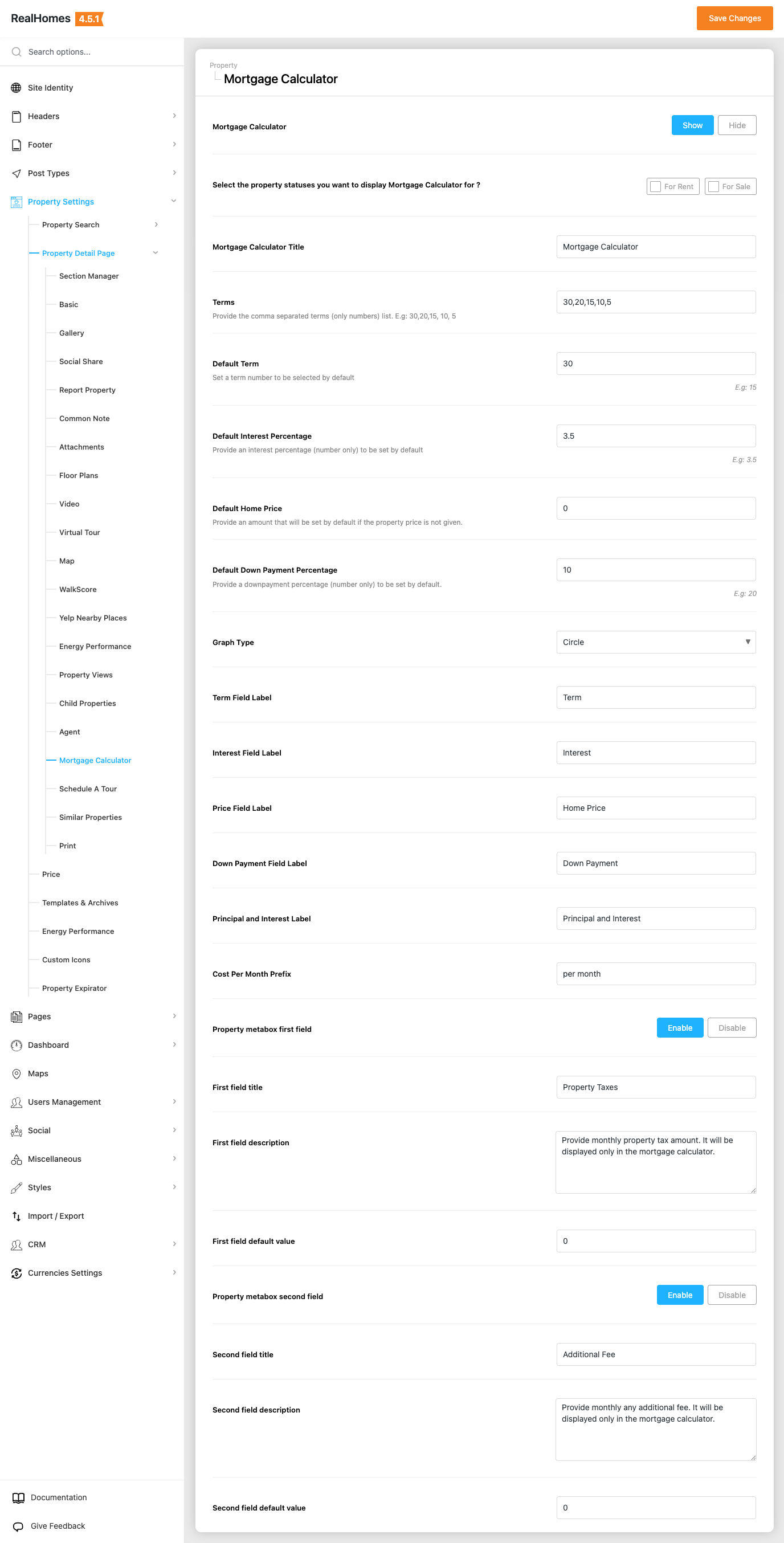This screenshot has width=784, height=1543.
Task: Disable the property metabox second field
Action: tap(731, 1295)
